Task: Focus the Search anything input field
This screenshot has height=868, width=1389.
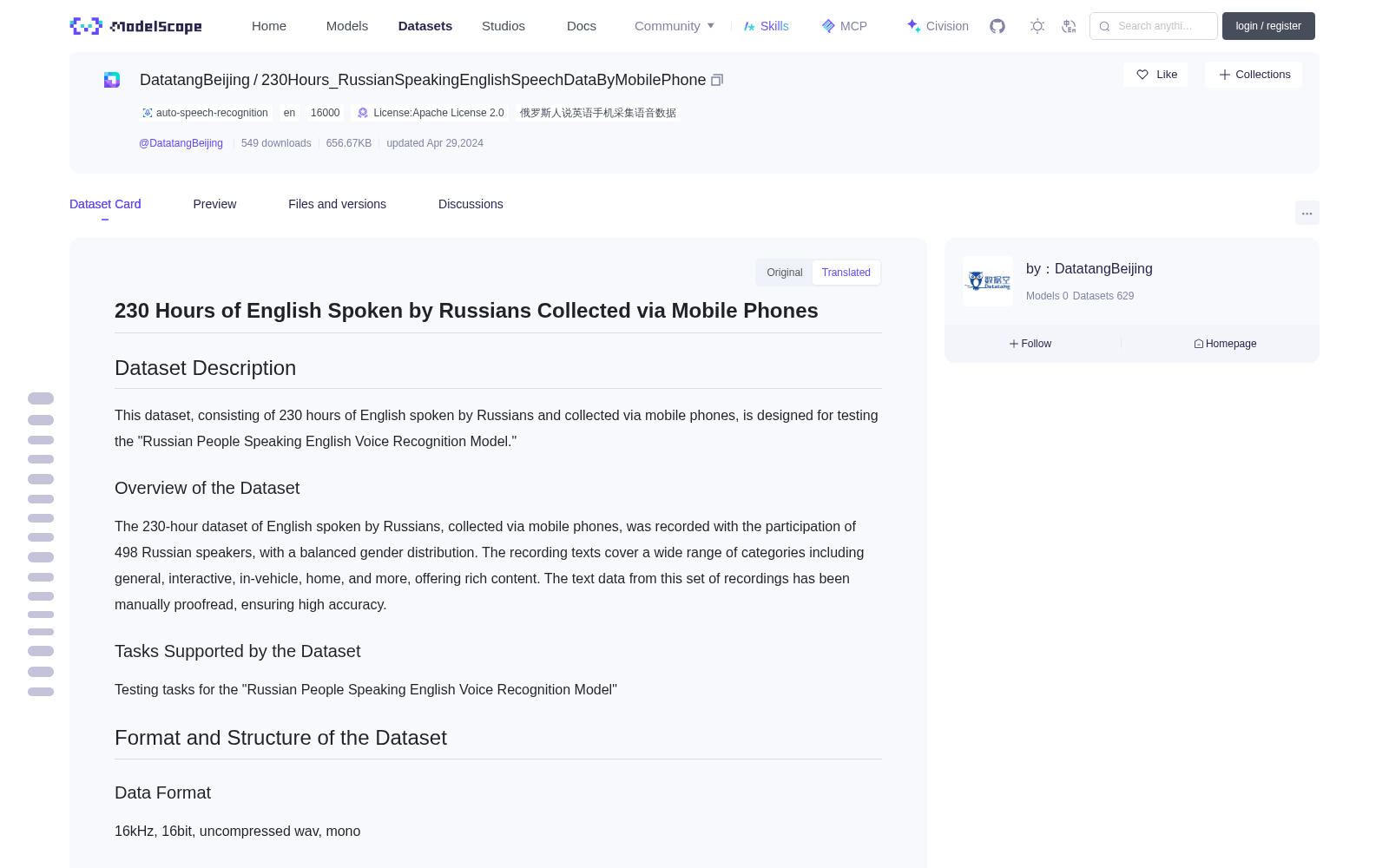Action: tap(1154, 26)
